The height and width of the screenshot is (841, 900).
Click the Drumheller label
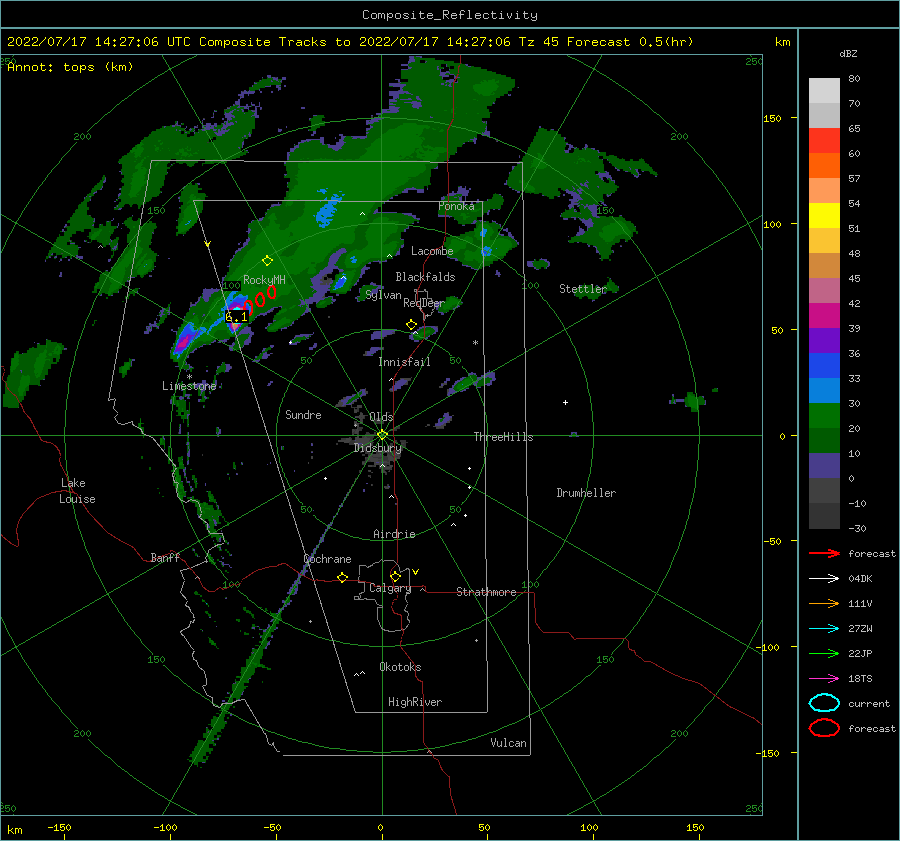point(586,493)
